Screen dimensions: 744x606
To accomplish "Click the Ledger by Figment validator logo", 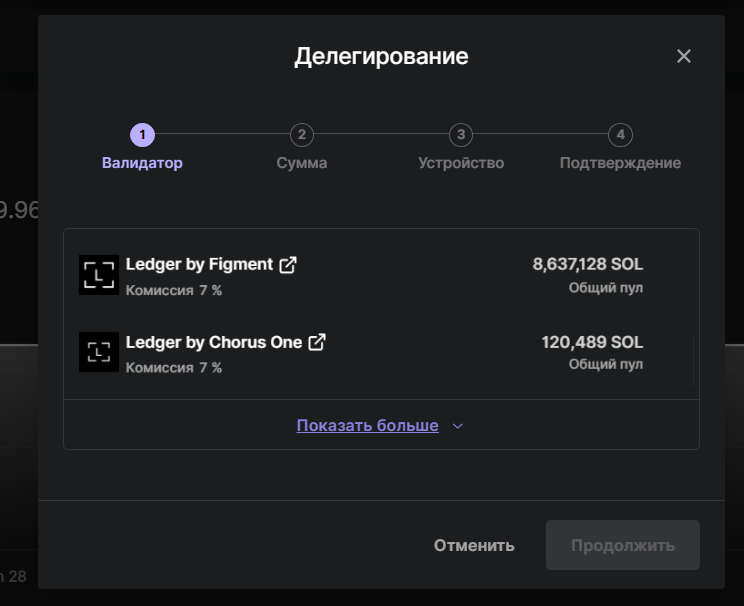I will [x=98, y=275].
